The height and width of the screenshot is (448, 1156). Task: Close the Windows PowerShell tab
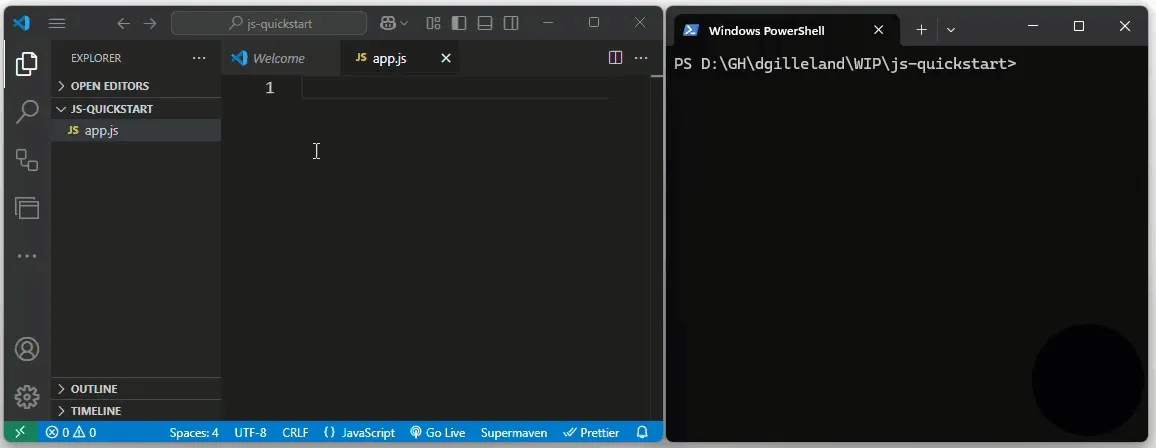878,30
